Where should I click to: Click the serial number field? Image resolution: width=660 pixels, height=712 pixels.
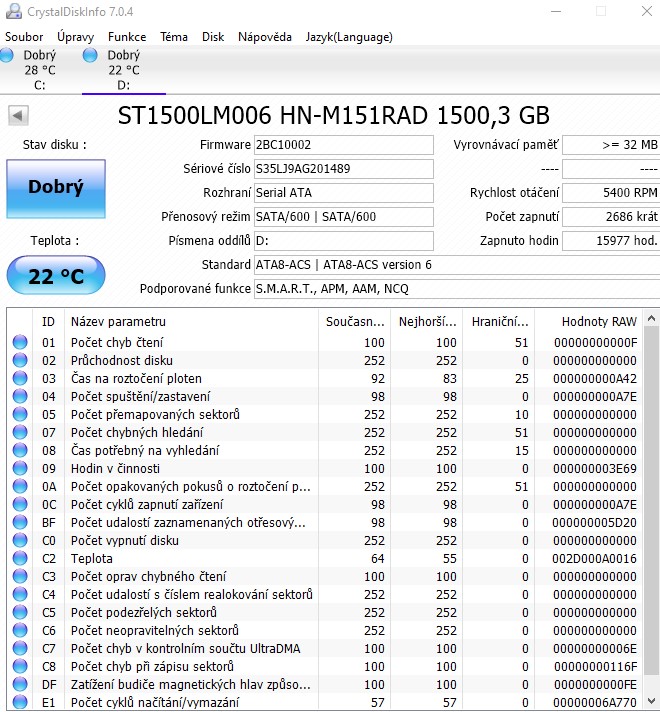click(x=343, y=169)
